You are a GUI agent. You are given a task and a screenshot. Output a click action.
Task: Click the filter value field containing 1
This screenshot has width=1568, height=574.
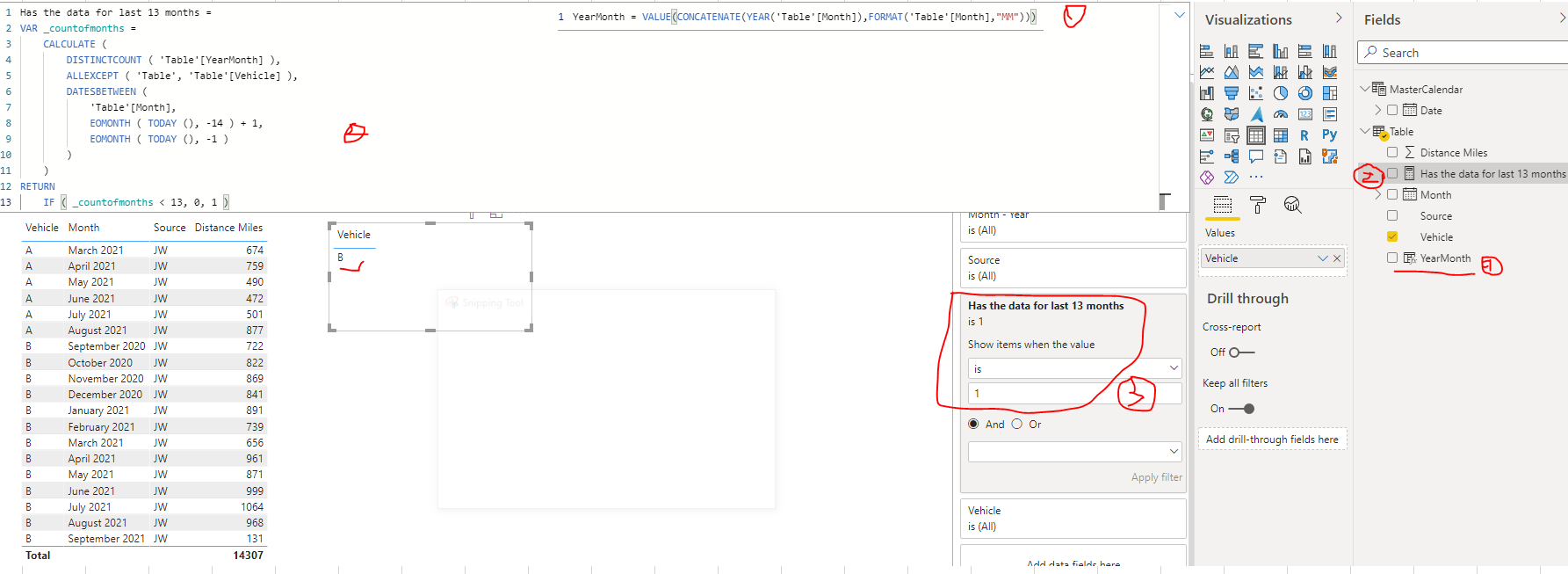pyautogui.click(x=1075, y=393)
